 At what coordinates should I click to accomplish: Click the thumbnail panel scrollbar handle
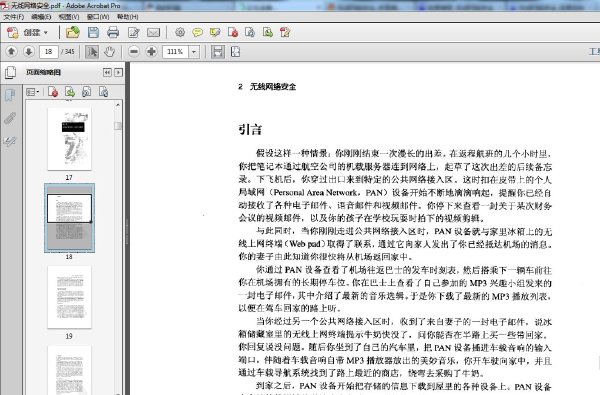118,126
